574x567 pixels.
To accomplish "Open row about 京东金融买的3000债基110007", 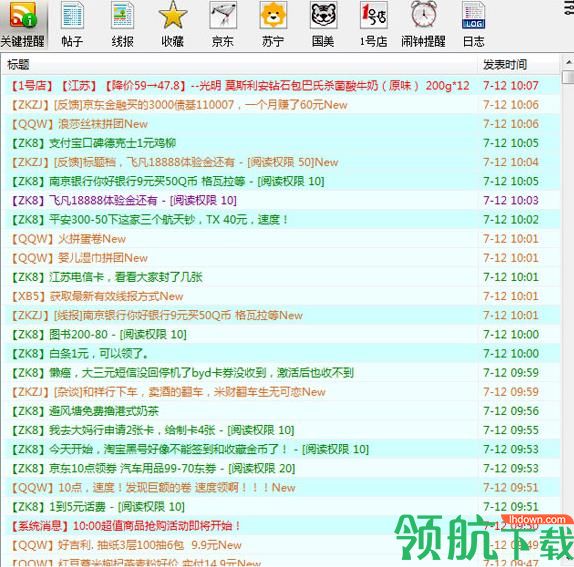I will 281,105.
